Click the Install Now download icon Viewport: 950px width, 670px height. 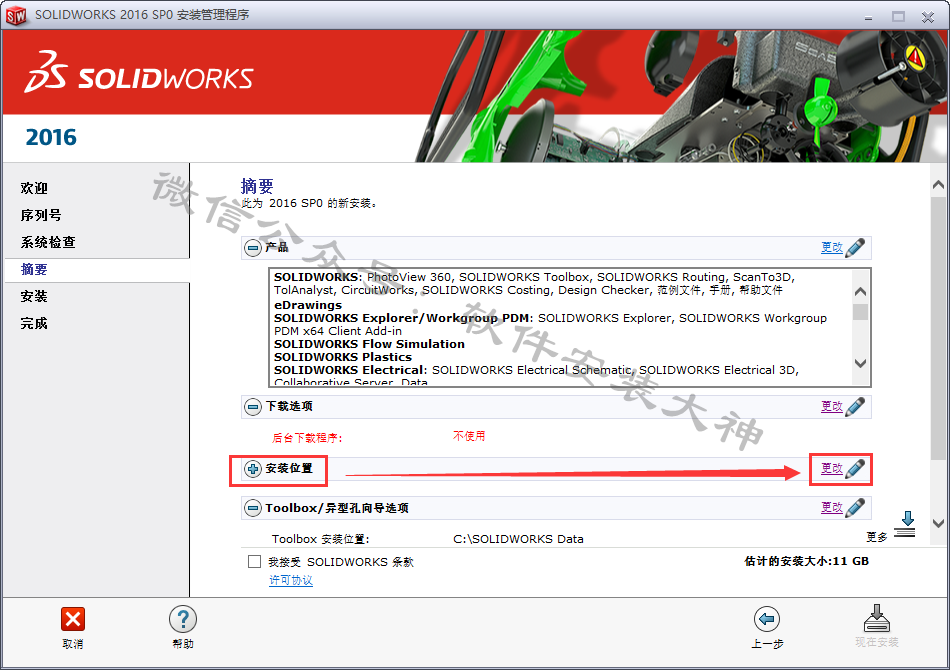(x=877, y=618)
